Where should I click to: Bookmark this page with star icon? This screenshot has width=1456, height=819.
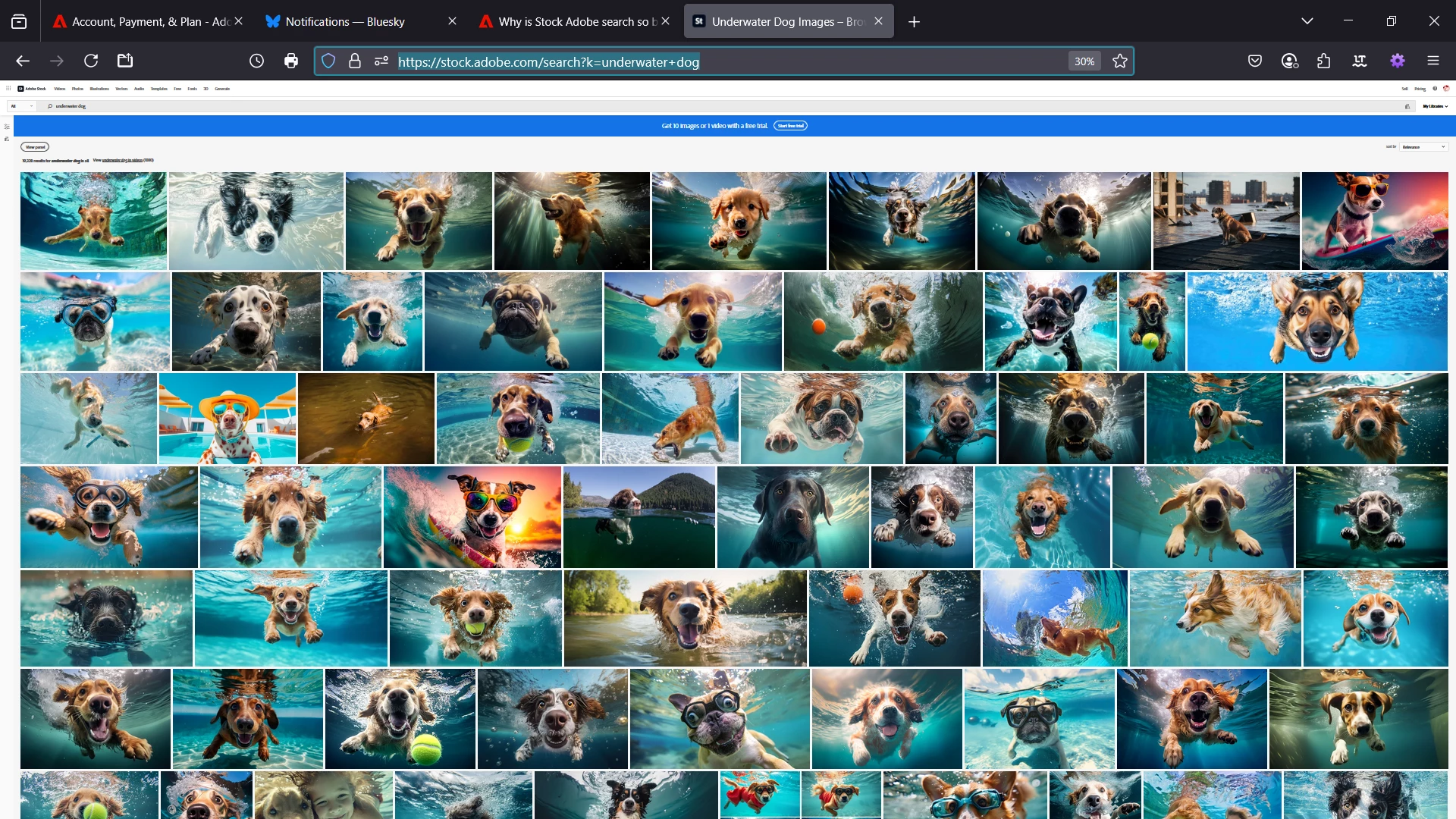pyautogui.click(x=1120, y=61)
